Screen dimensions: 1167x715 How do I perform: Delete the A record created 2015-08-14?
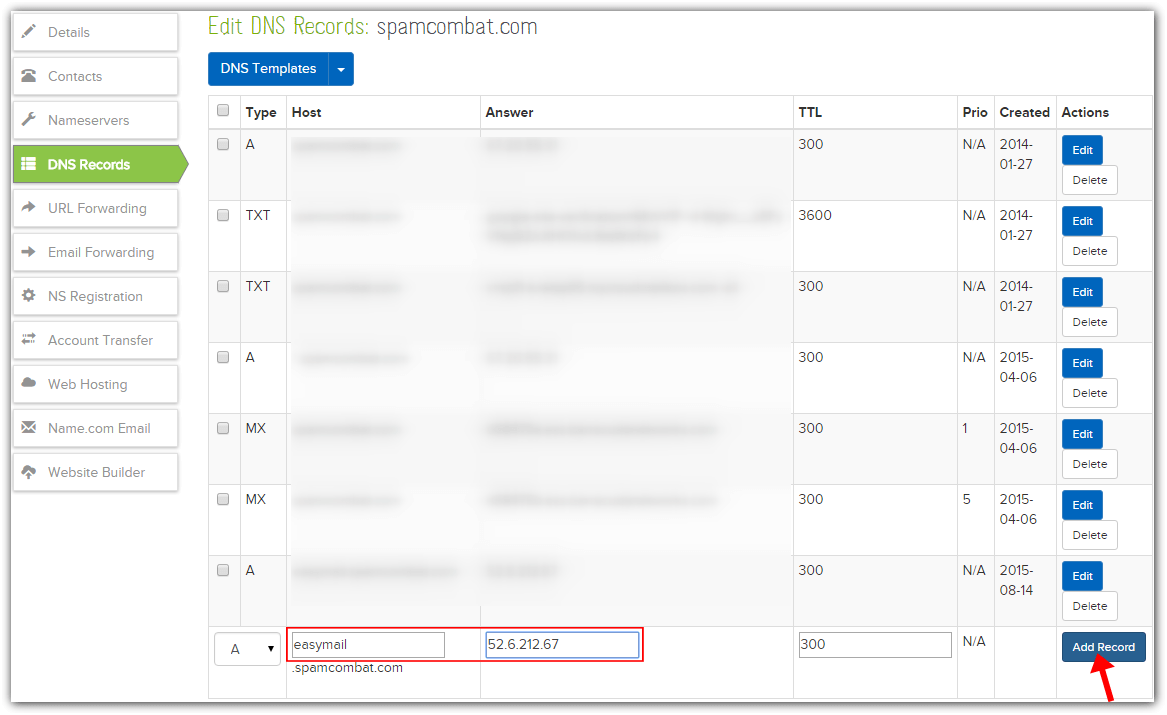click(1090, 606)
